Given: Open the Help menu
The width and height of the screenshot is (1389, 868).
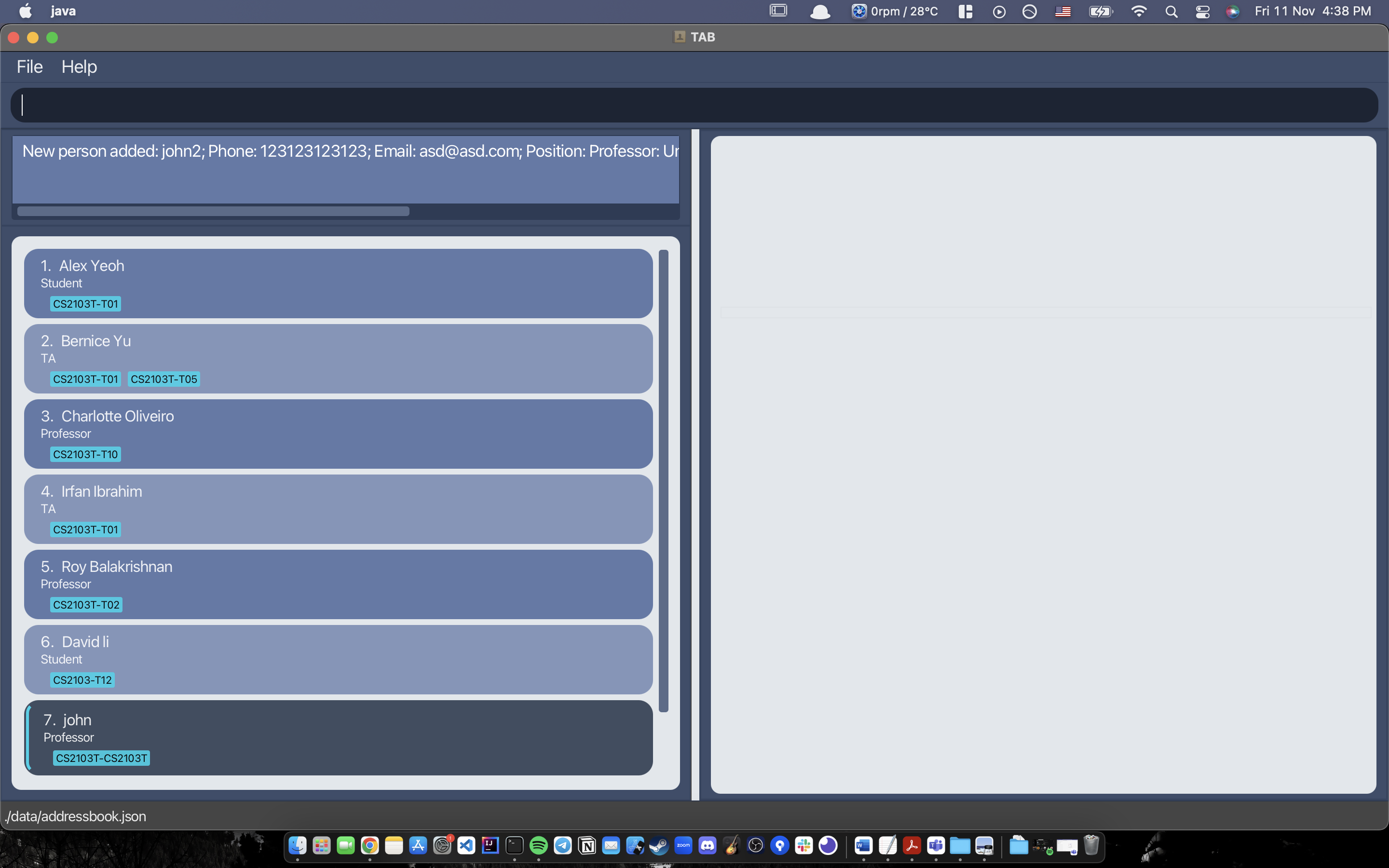Looking at the screenshot, I should (x=79, y=67).
